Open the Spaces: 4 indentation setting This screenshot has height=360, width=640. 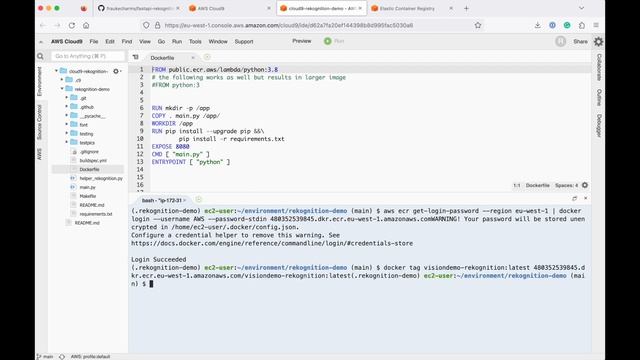click(x=567, y=185)
